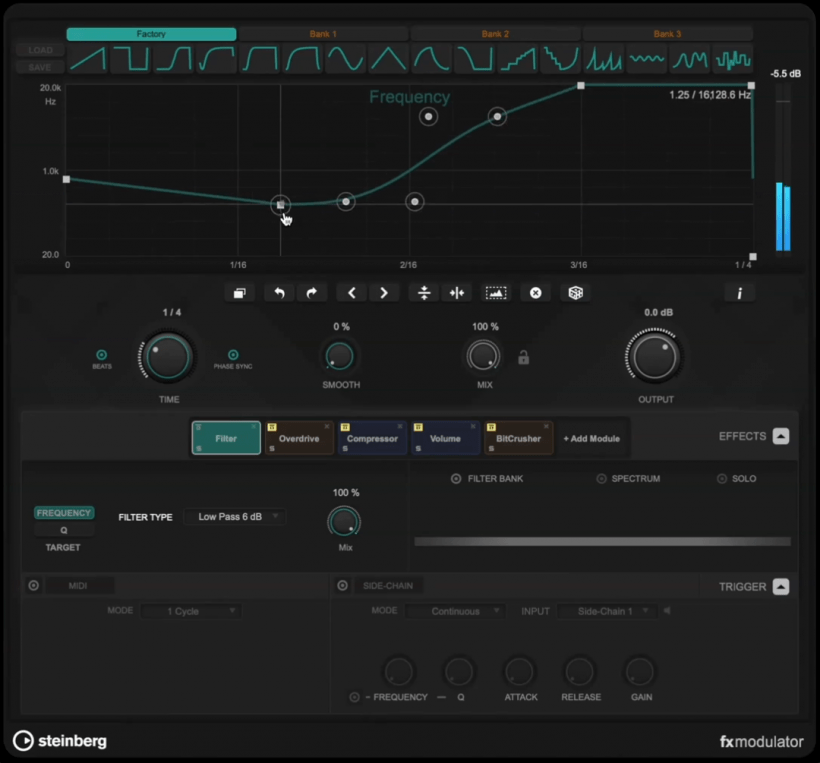
Task: Select the BitCrusher effect module
Action: coord(518,437)
